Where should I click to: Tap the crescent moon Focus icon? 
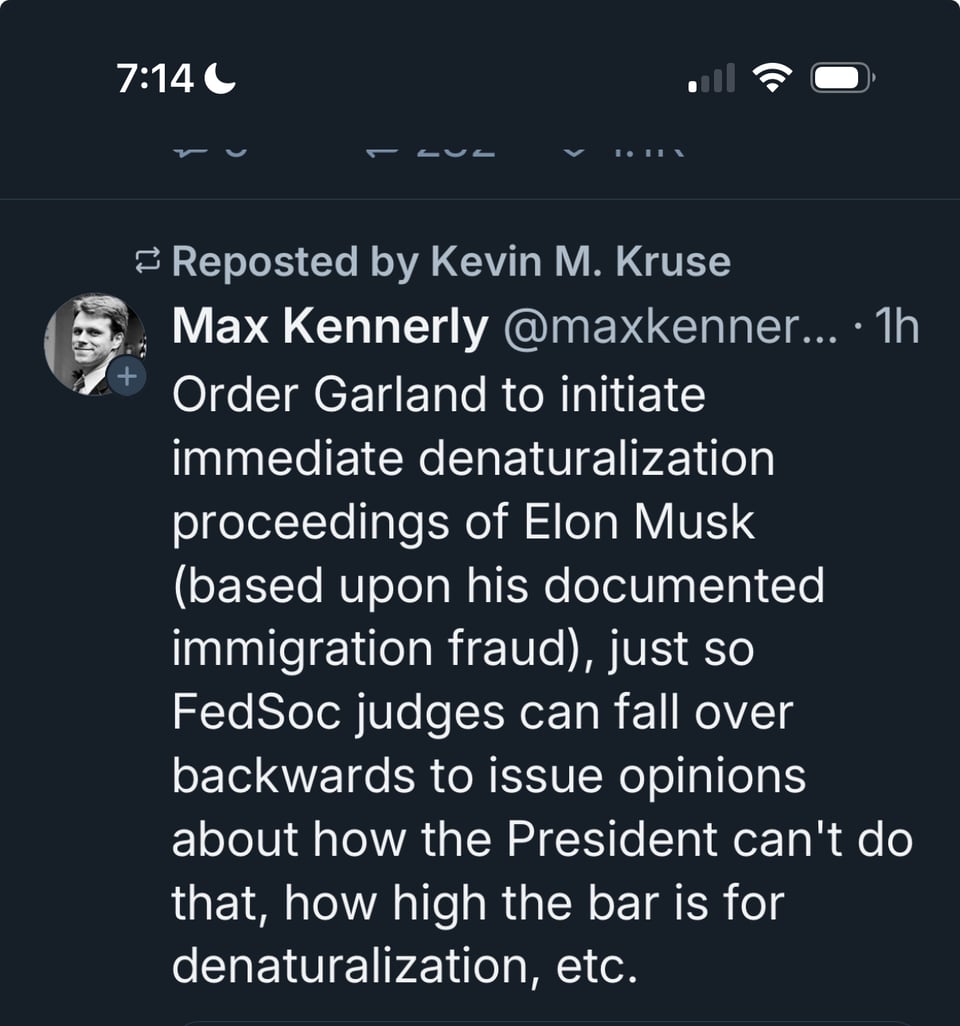220,79
